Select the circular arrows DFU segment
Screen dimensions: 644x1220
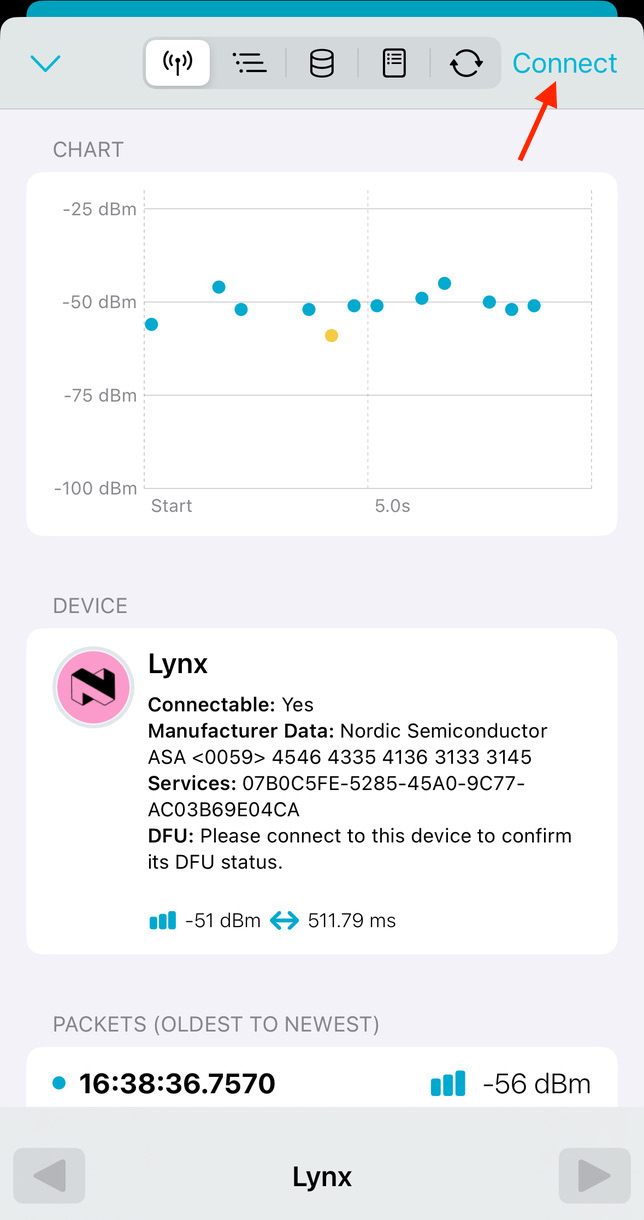click(466, 64)
